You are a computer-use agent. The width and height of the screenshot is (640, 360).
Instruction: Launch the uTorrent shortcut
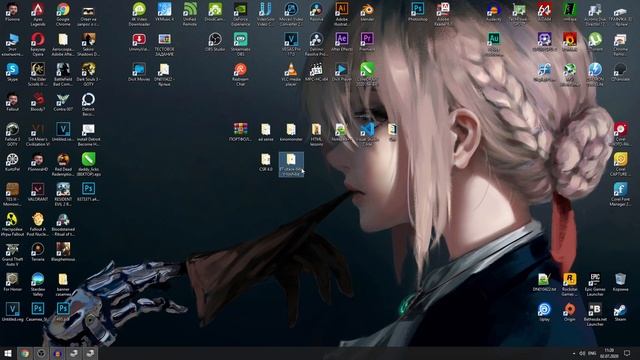[595, 42]
